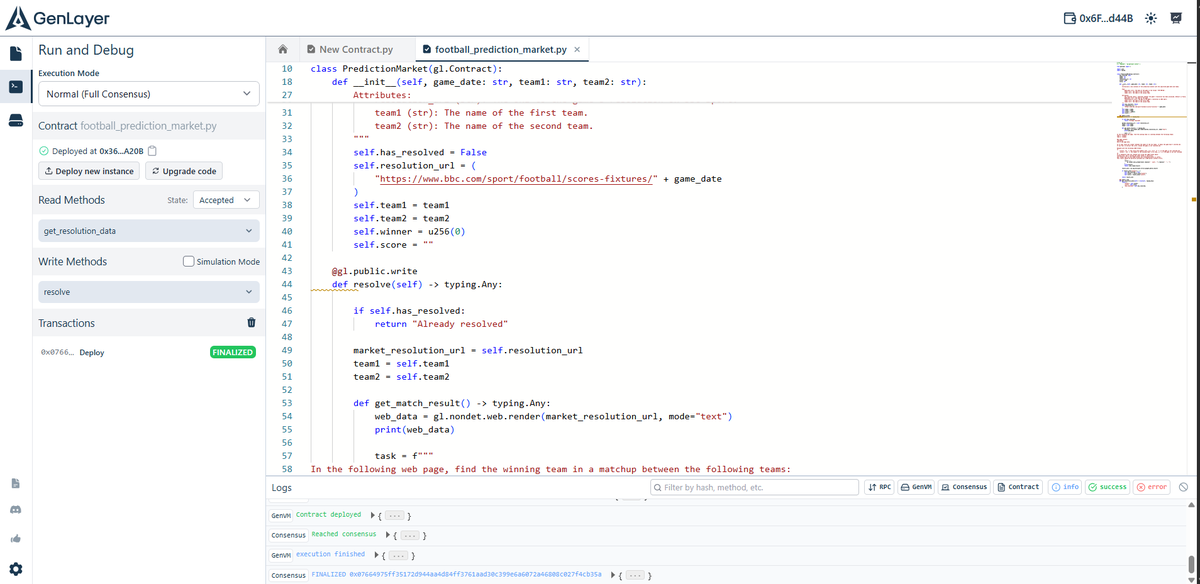
Task: Click the self.winner = u256(0) line
Action: (410, 231)
